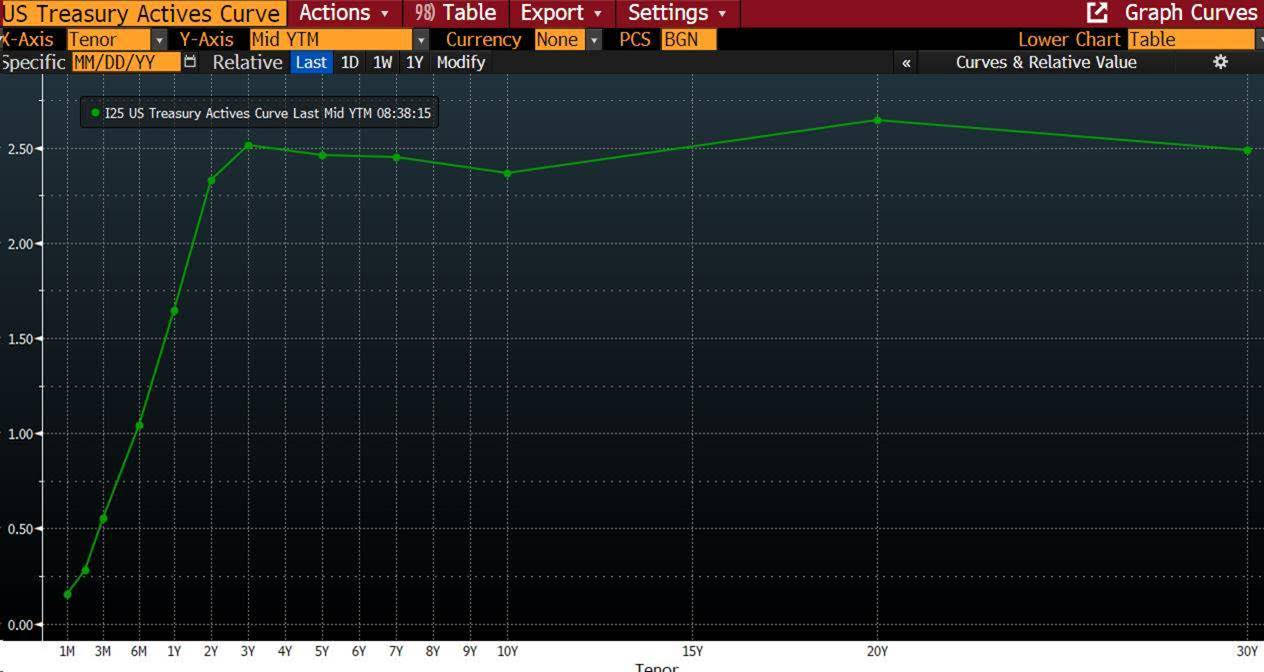Select the Last relative period toggle
Image resolution: width=1264 pixels, height=672 pixels.
(x=311, y=62)
